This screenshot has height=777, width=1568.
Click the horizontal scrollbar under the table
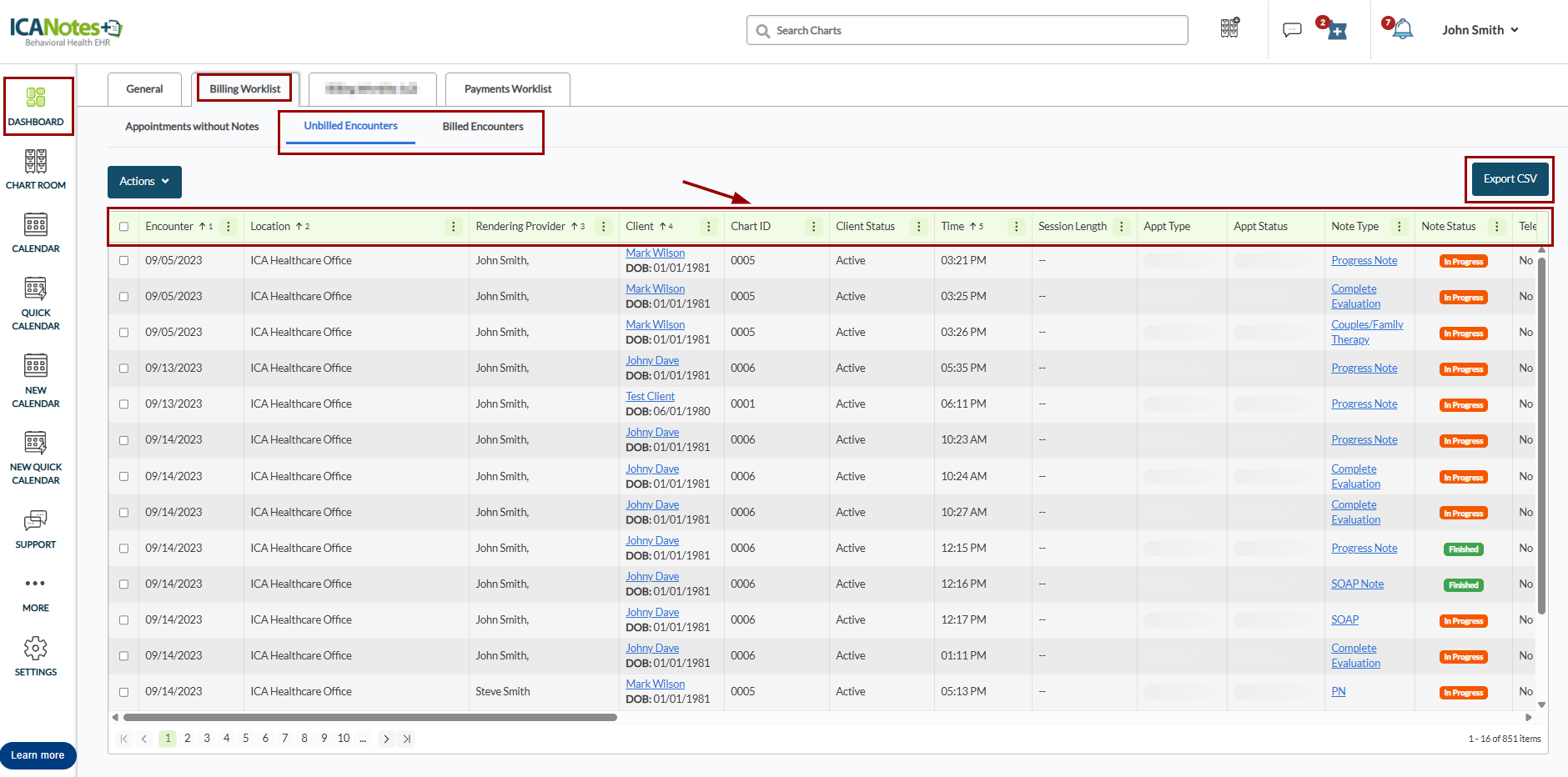point(370,717)
